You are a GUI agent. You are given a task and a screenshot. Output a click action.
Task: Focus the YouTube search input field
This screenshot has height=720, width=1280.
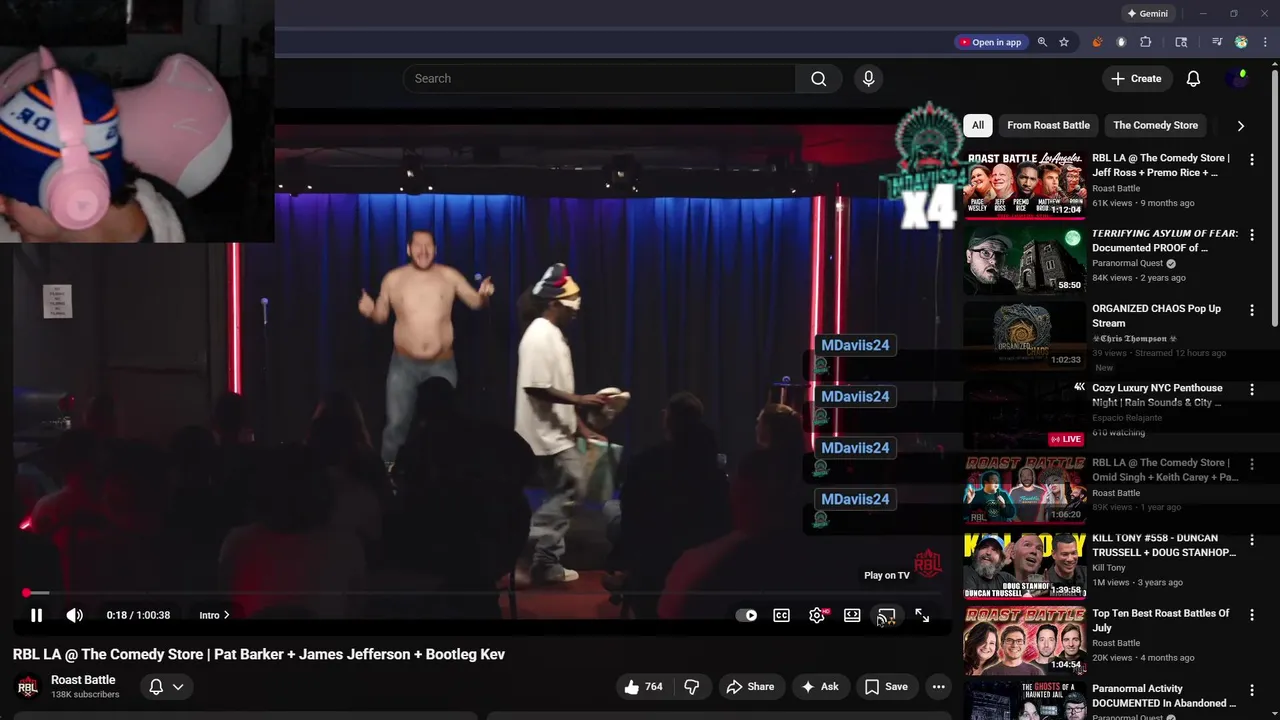point(600,78)
